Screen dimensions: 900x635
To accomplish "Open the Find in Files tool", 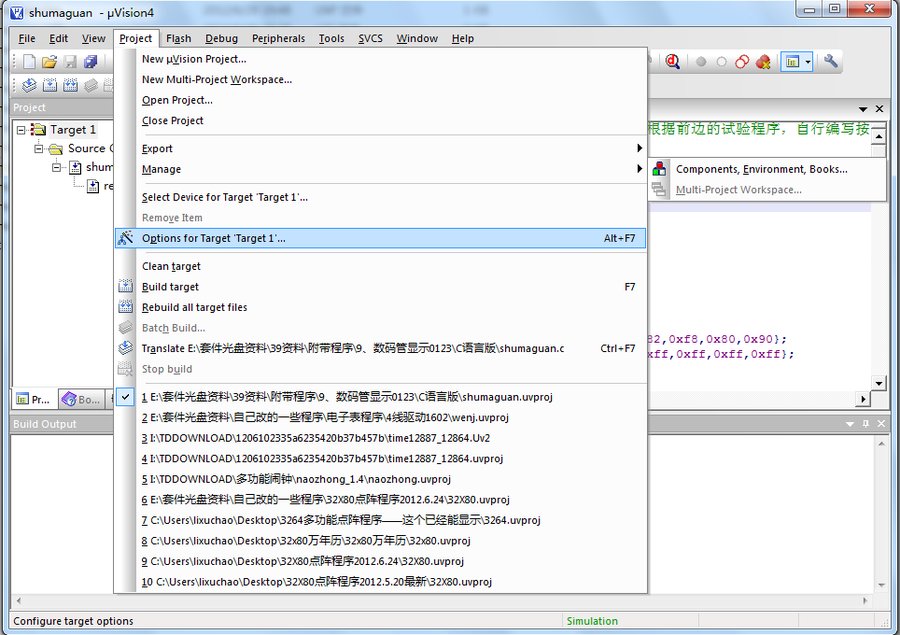I will pyautogui.click(x=672, y=61).
